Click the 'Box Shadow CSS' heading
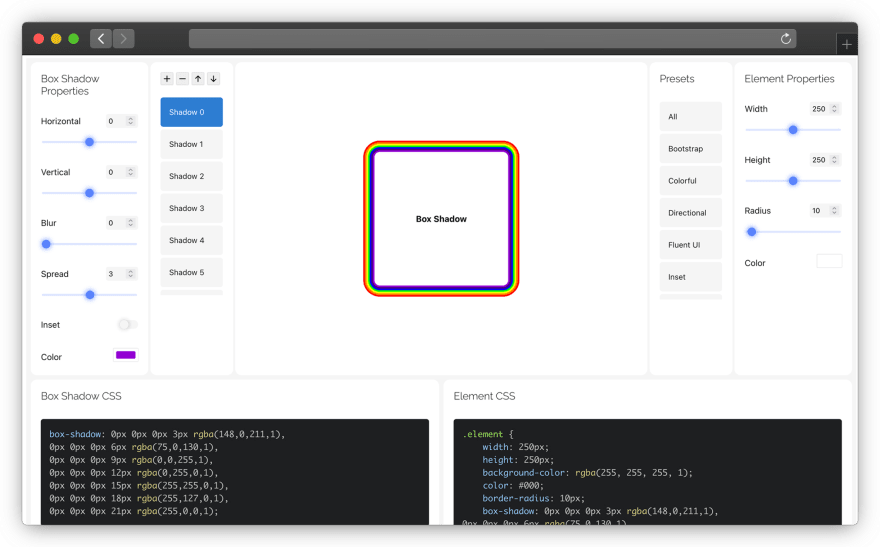This screenshot has width=880, height=547. (81, 396)
